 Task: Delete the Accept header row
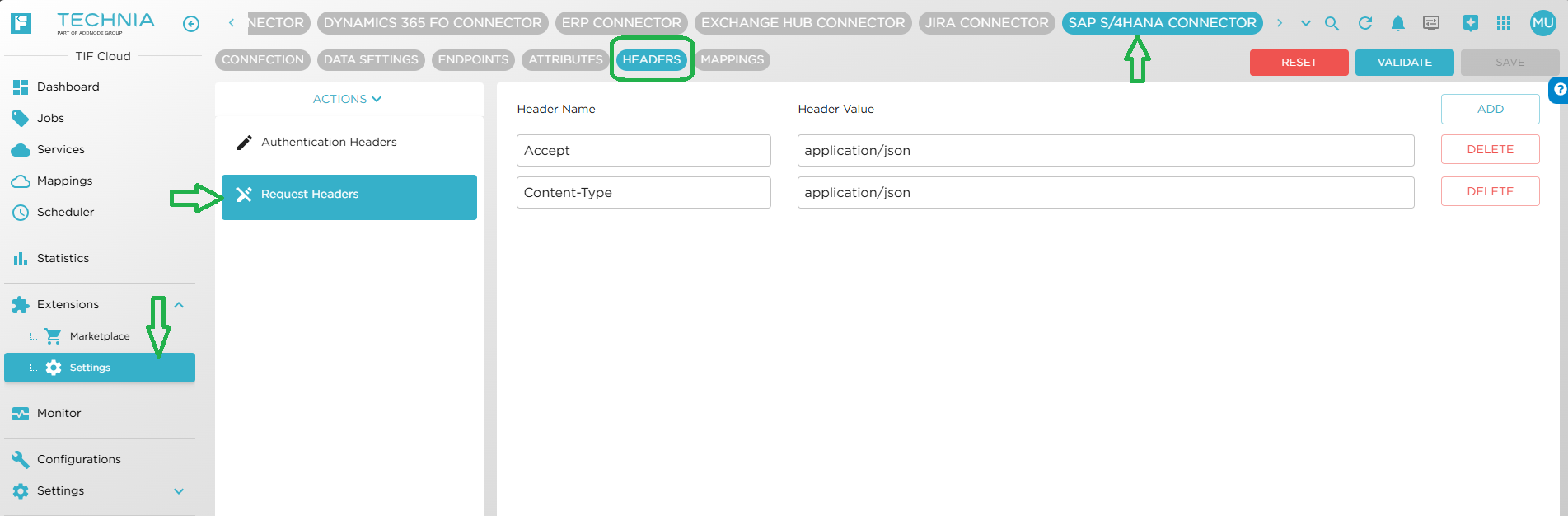1490,149
